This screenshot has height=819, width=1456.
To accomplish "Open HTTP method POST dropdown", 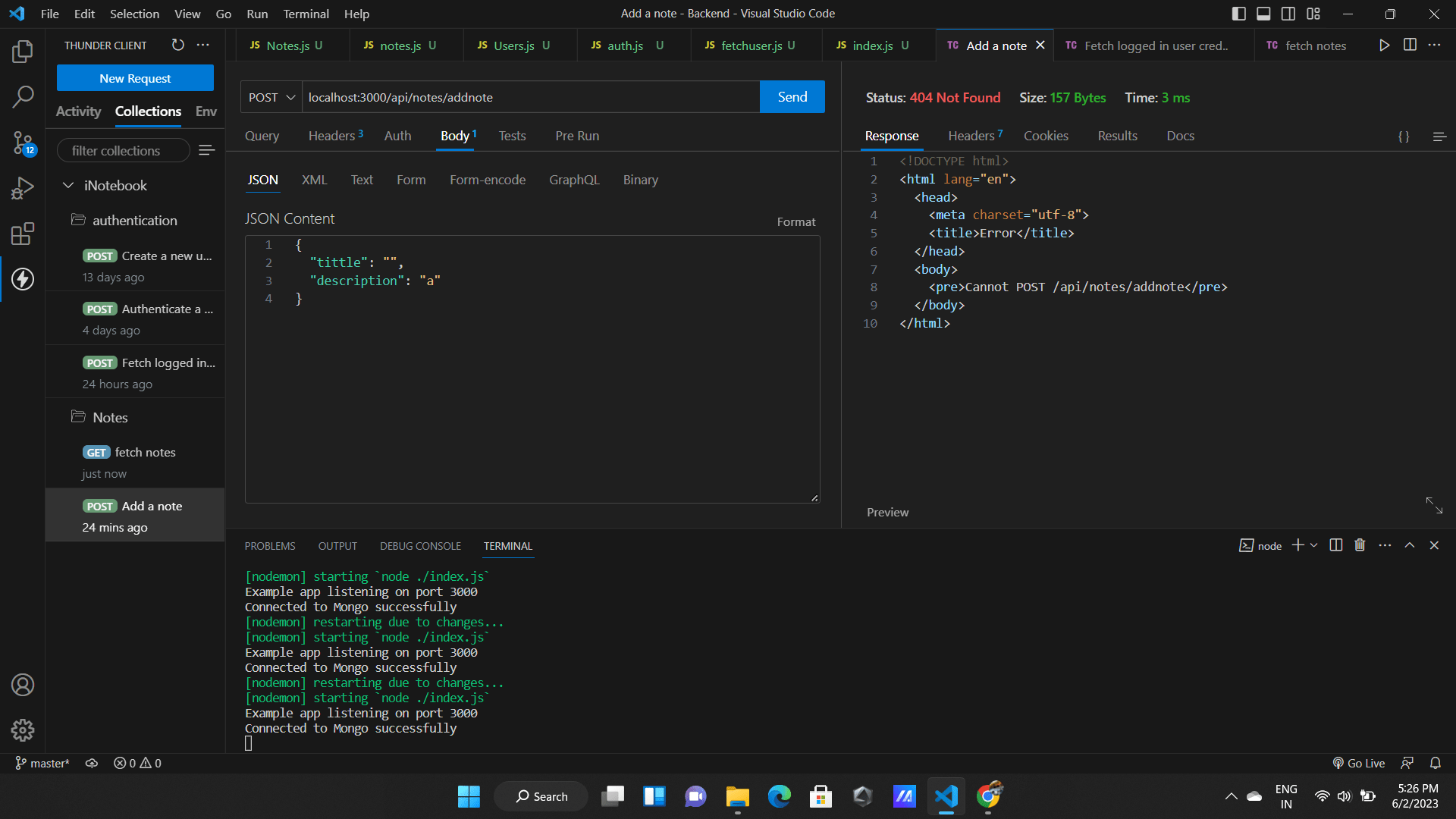I will click(x=271, y=97).
